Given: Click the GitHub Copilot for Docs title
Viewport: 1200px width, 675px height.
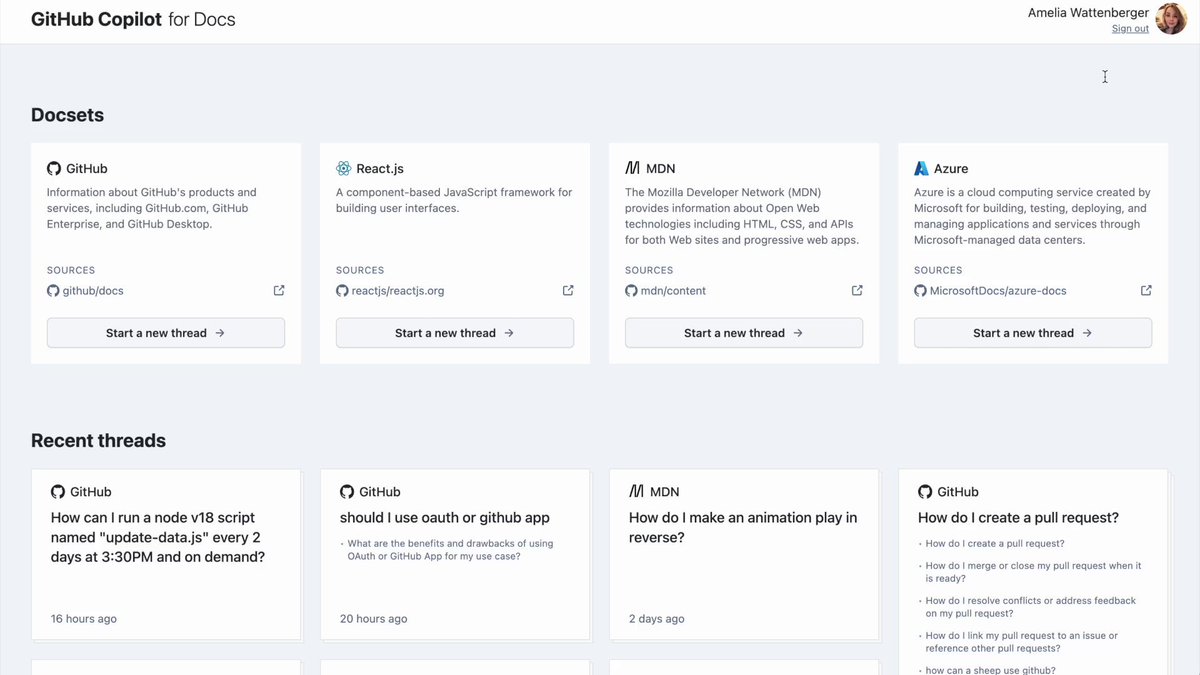Looking at the screenshot, I should 133,19.
